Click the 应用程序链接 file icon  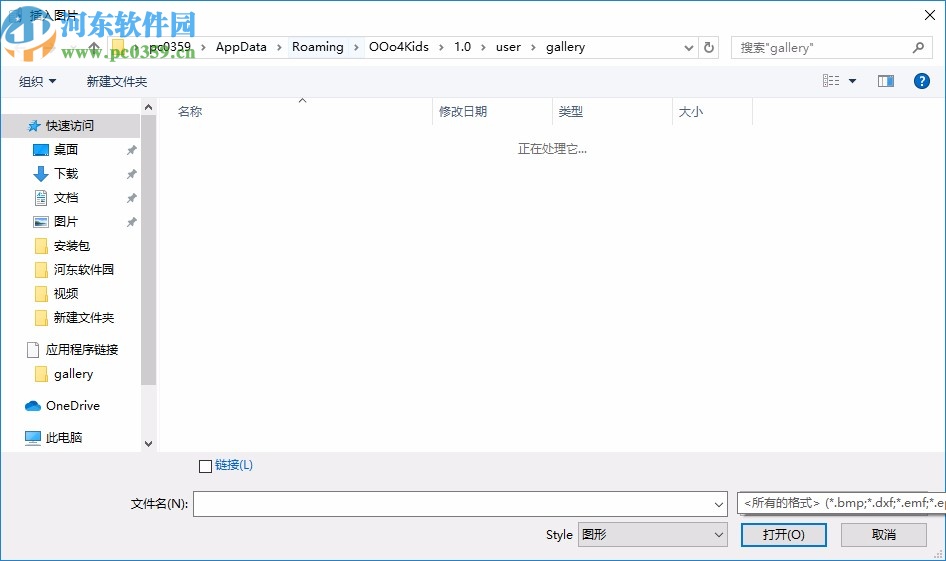point(33,350)
